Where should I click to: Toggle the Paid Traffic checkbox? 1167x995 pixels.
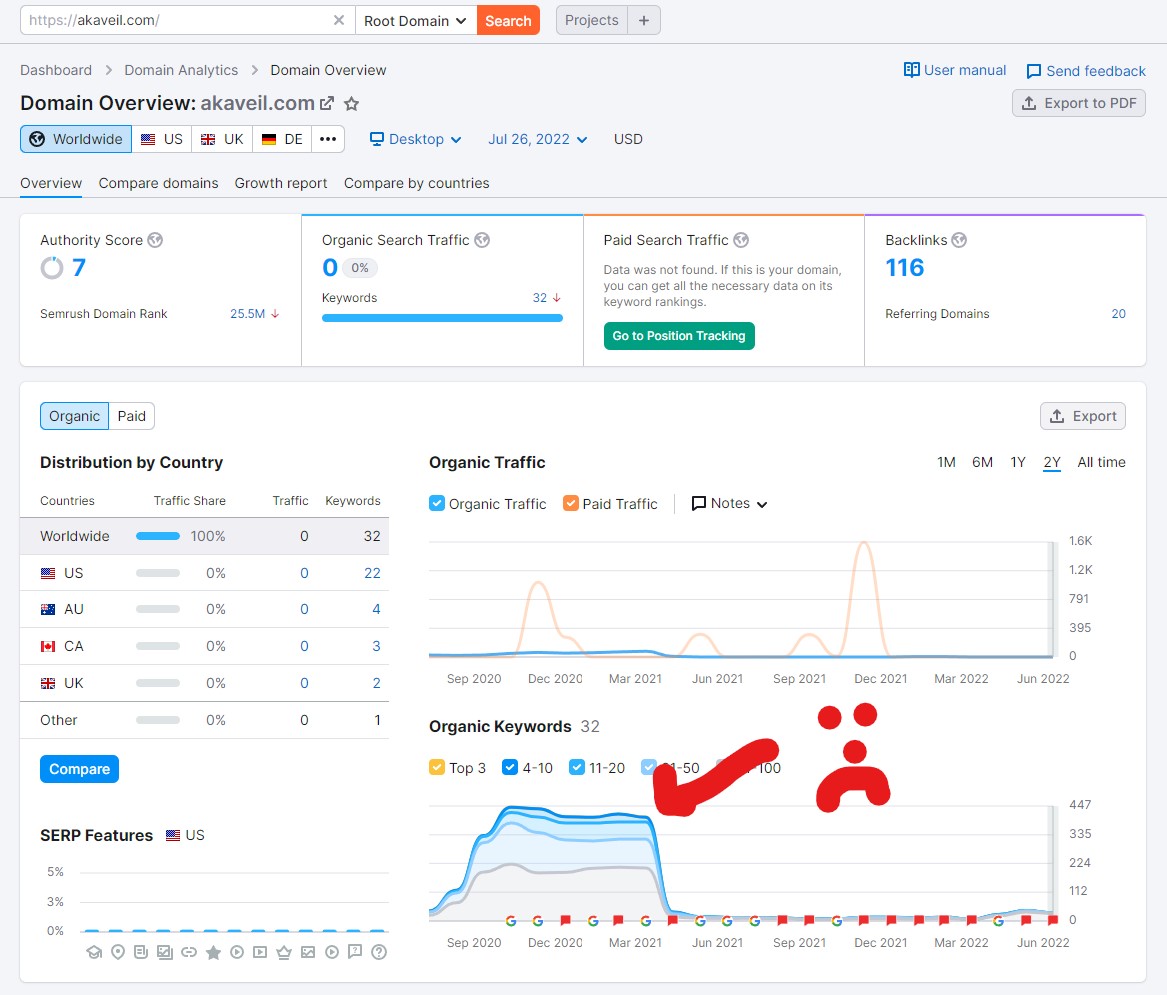[x=571, y=504]
